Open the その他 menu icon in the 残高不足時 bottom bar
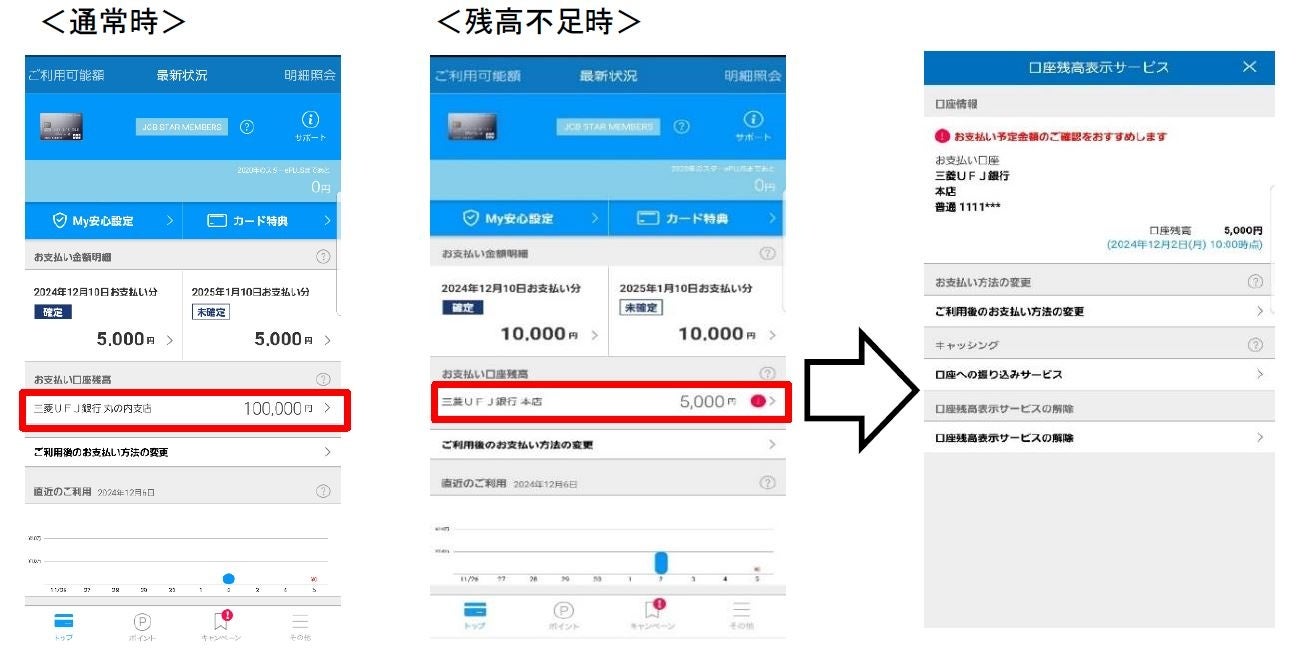Image resolution: width=1303 pixels, height=656 pixels. coord(742,611)
